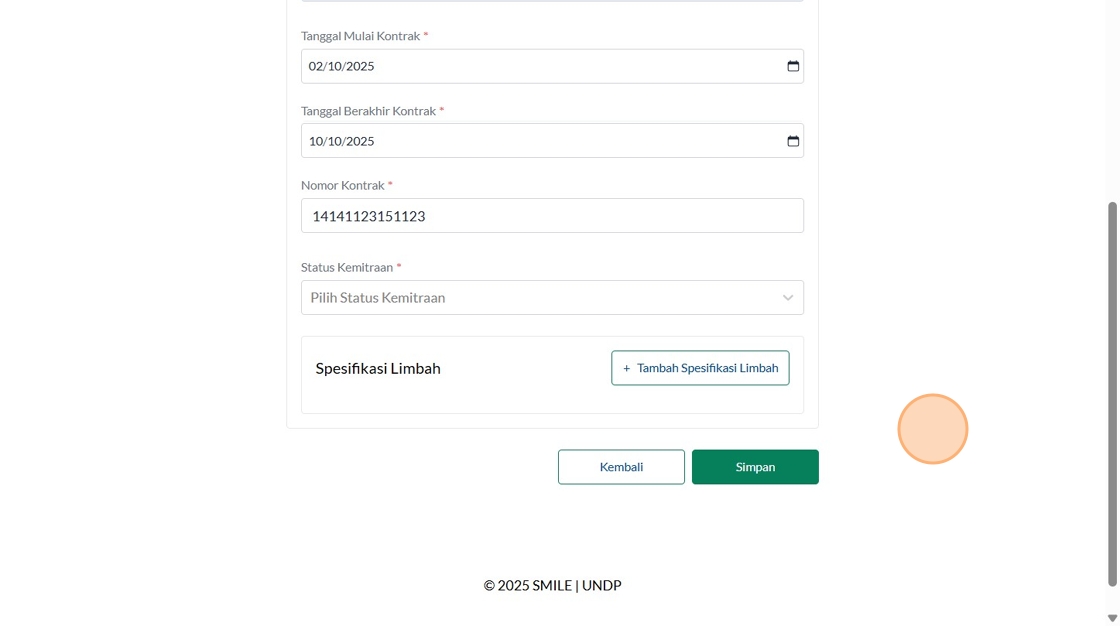1120x626 pixels.
Task: Go back with the Kembali button
Action: tap(621, 467)
